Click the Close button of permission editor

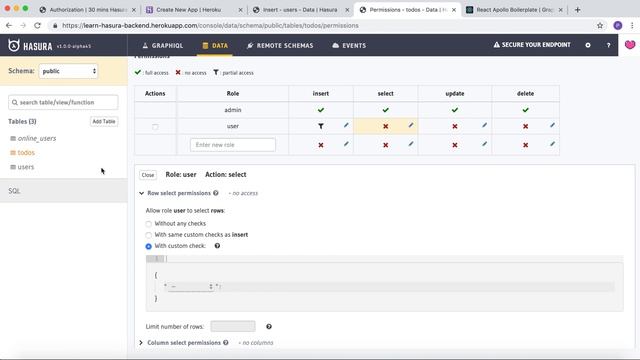click(x=148, y=175)
